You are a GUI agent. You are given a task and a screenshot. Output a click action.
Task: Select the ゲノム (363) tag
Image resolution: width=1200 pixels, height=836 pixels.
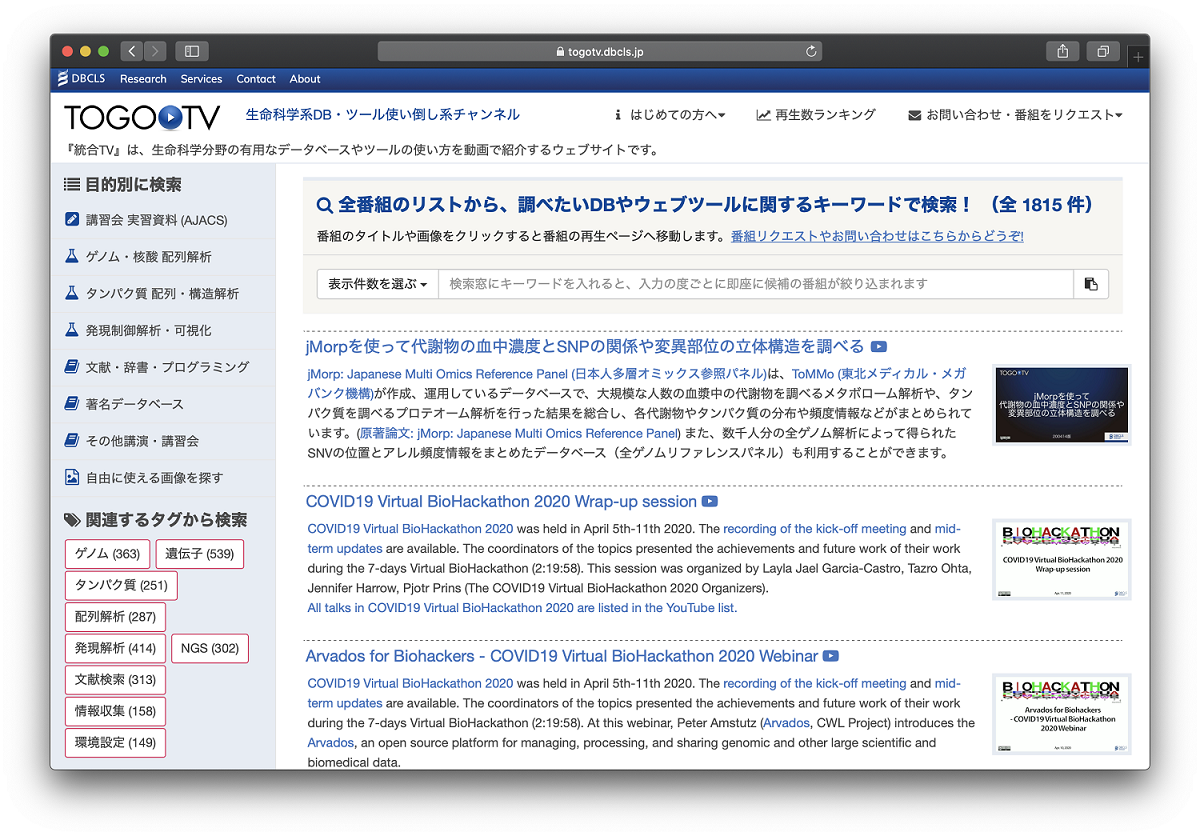tap(107, 554)
